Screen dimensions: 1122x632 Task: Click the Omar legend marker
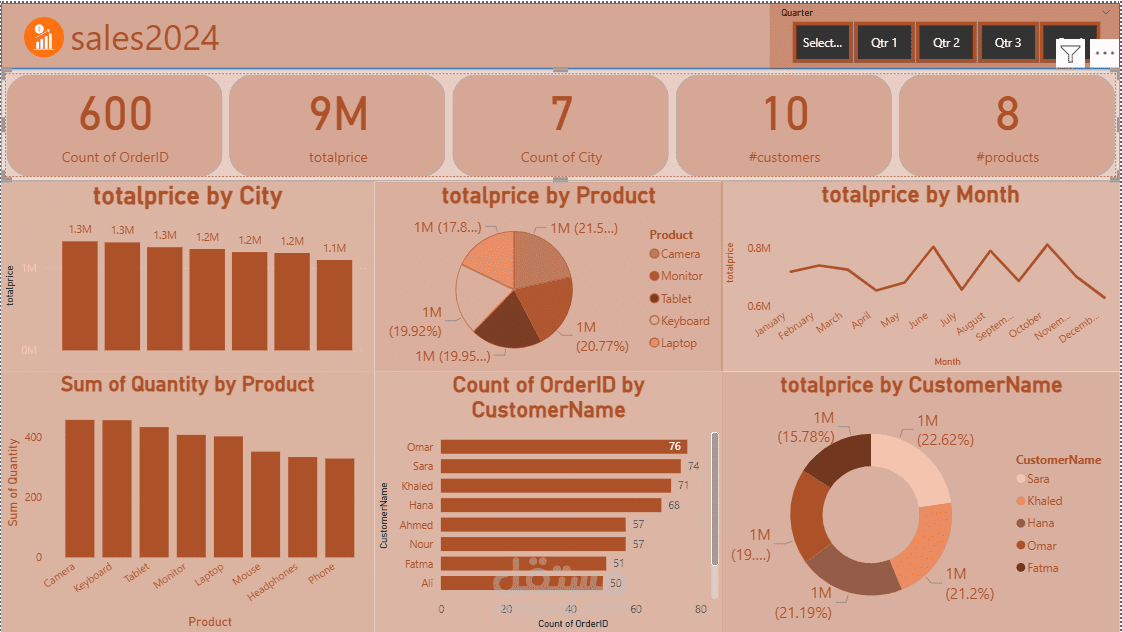1020,545
